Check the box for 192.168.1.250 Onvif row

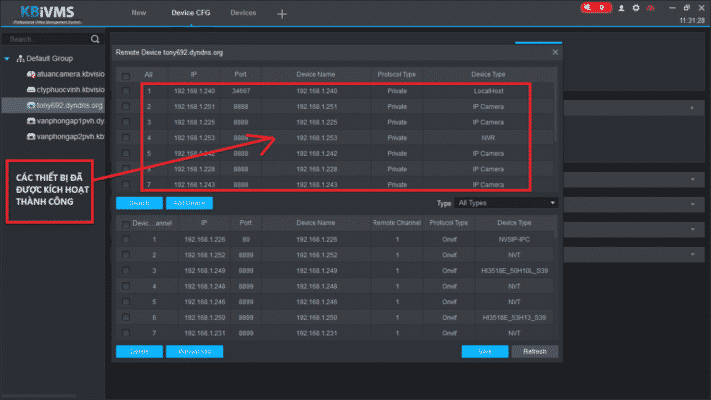[x=126, y=317]
